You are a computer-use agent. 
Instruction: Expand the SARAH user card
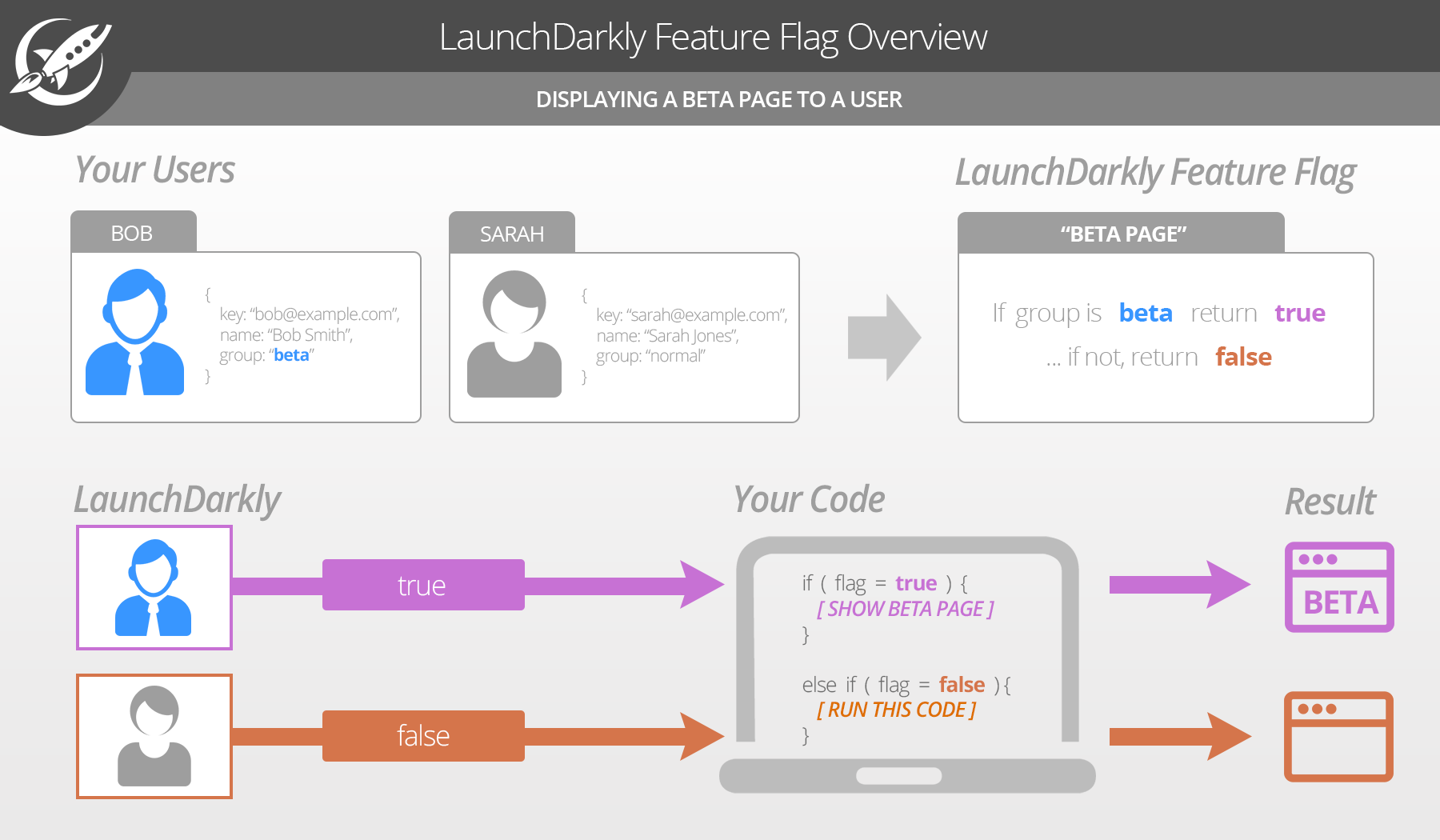point(511,234)
